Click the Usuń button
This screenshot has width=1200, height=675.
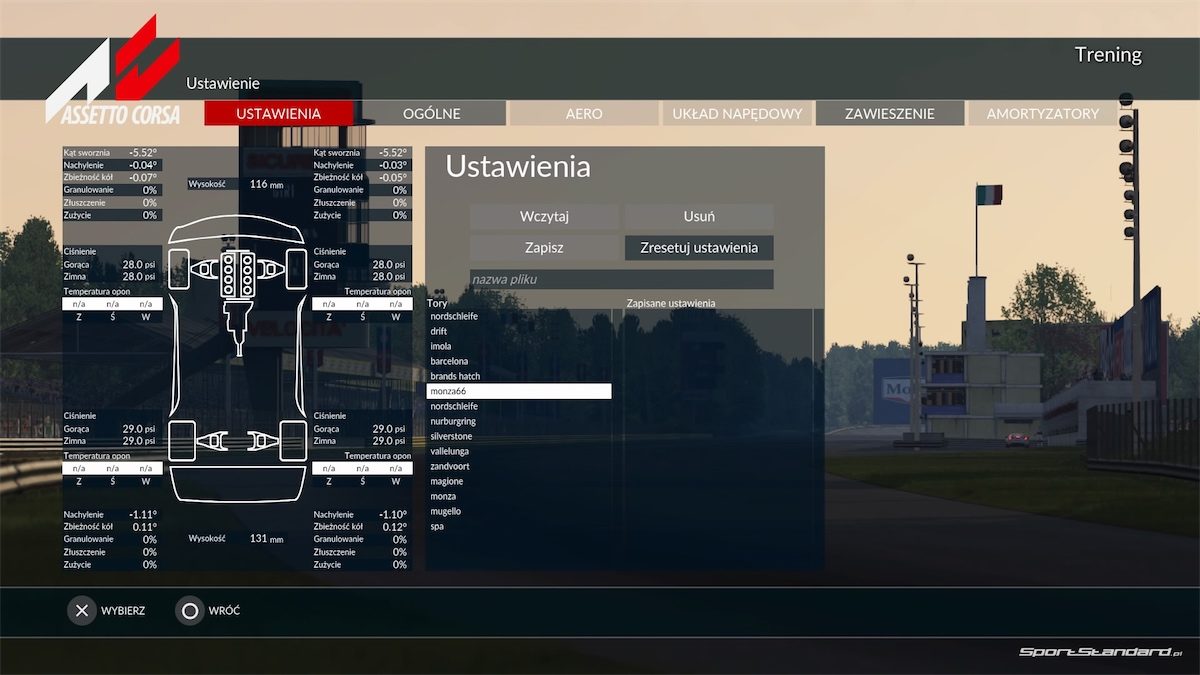pyautogui.click(x=699, y=216)
